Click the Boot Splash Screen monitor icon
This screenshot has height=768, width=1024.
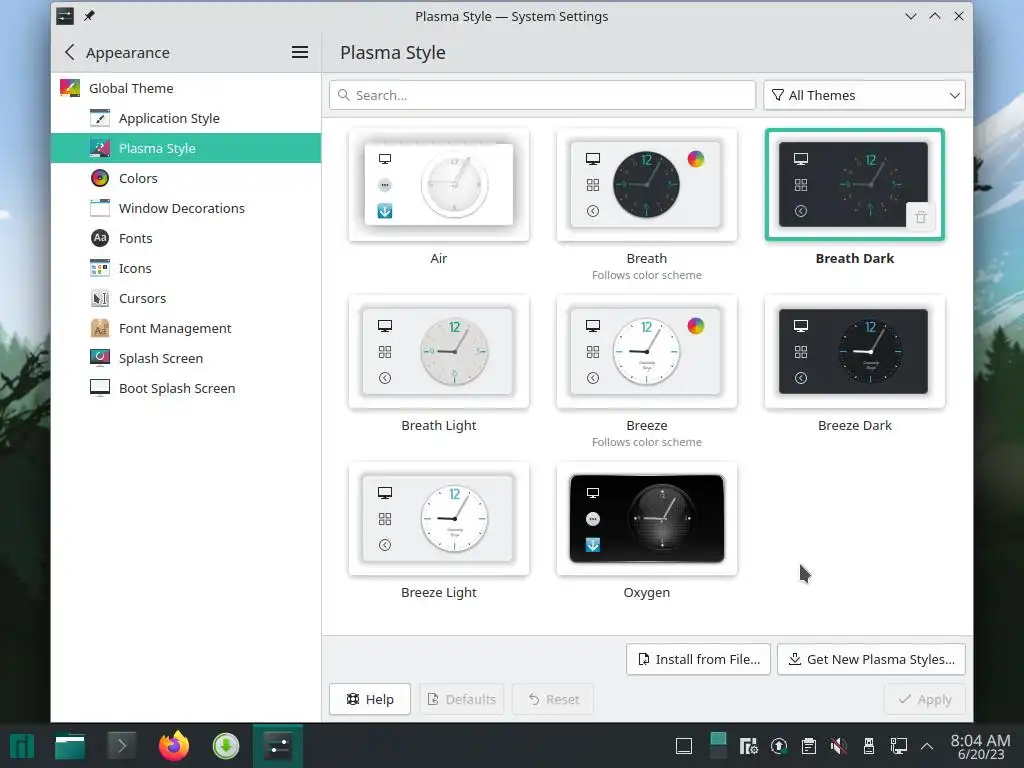[x=100, y=388]
